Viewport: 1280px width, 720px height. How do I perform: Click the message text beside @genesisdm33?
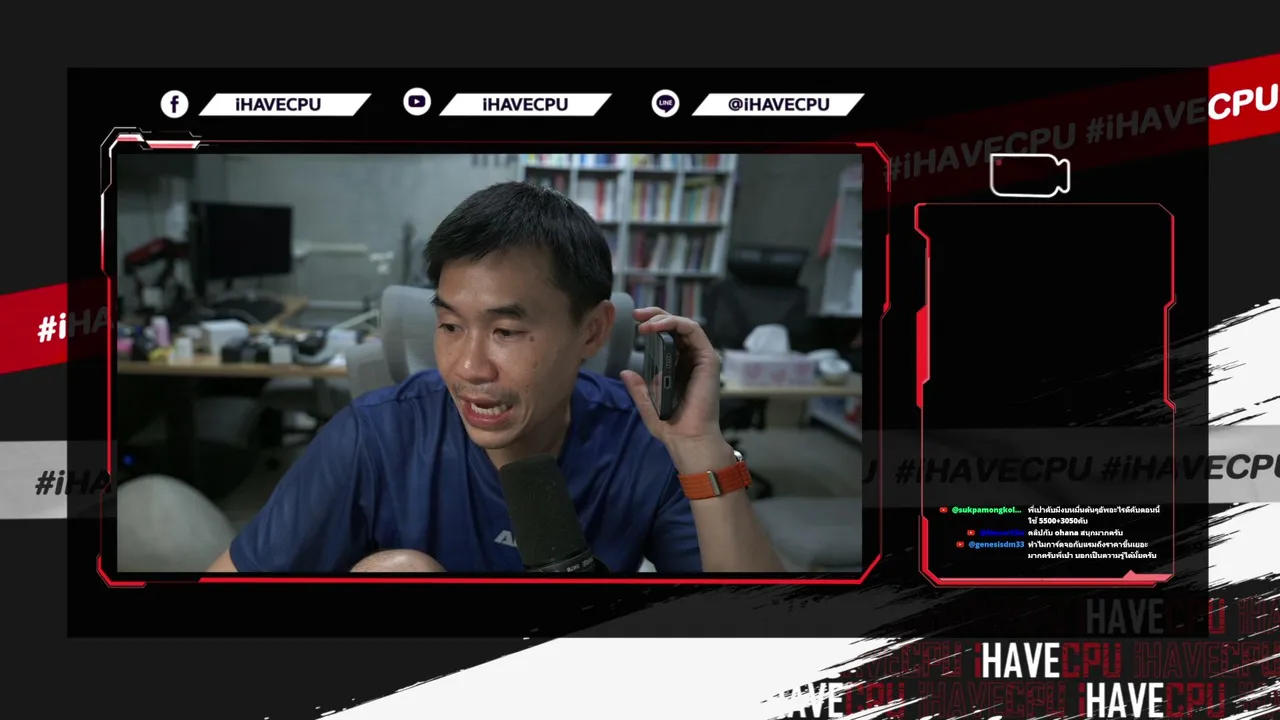point(1092,550)
